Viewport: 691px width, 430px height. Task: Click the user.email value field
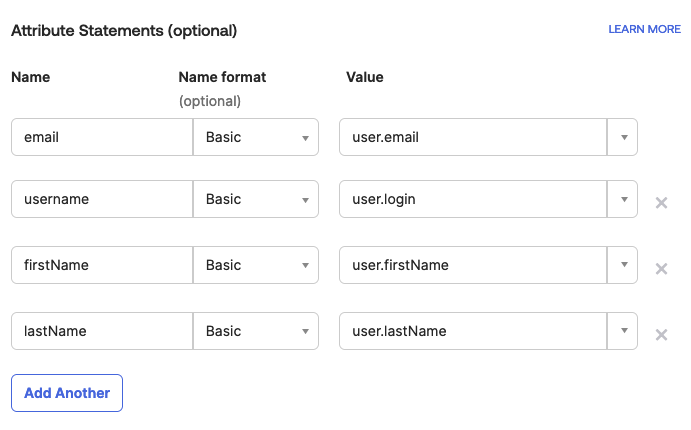(x=473, y=138)
